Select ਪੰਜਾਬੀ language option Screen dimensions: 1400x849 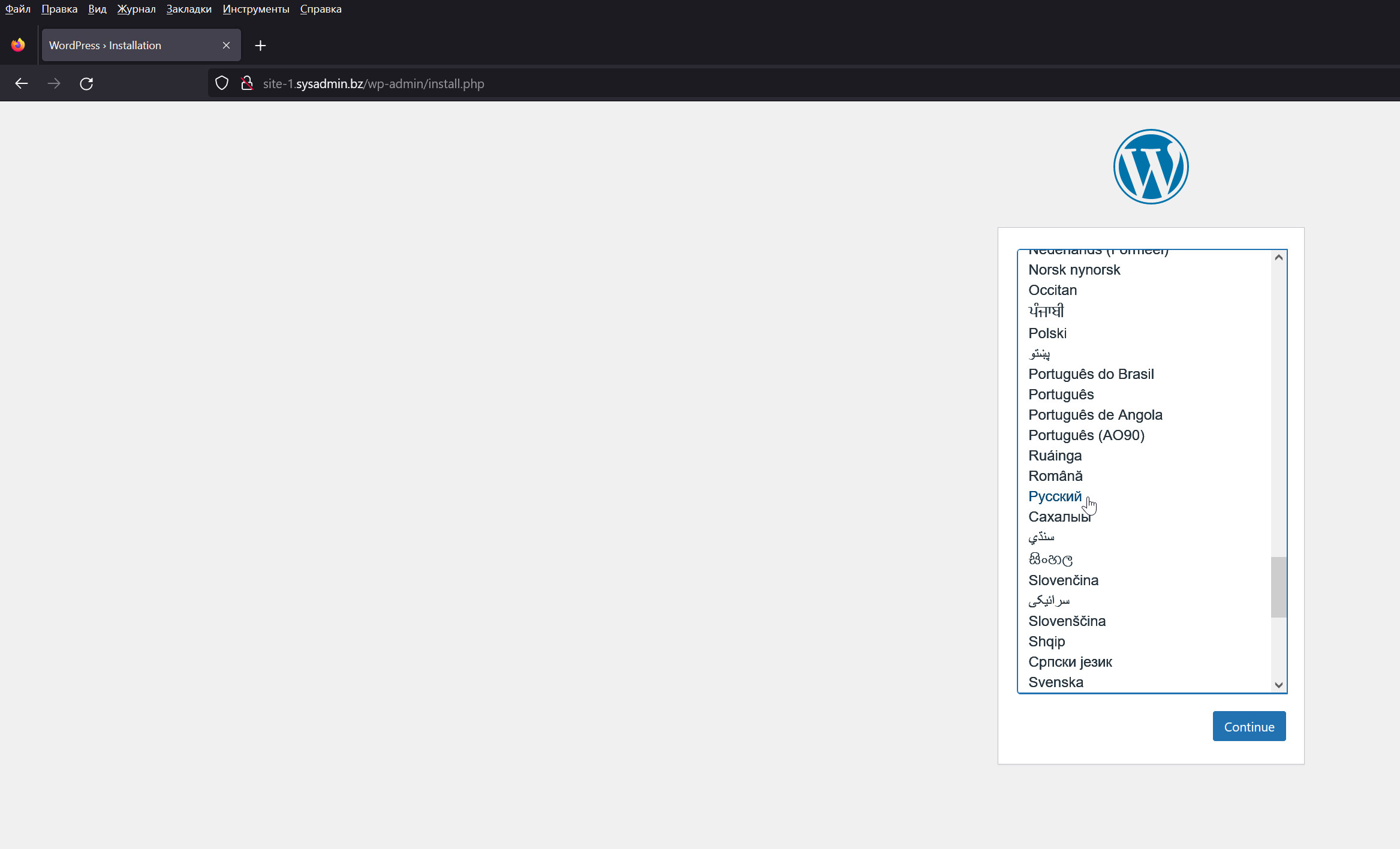1144,311
